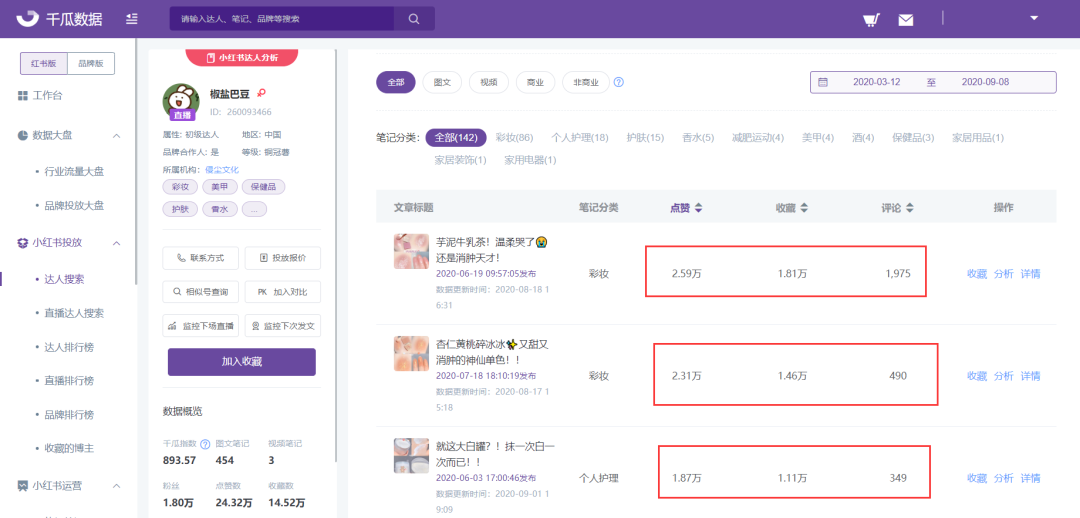Click the 相似号查询 button
1080x518 pixels.
point(200,291)
